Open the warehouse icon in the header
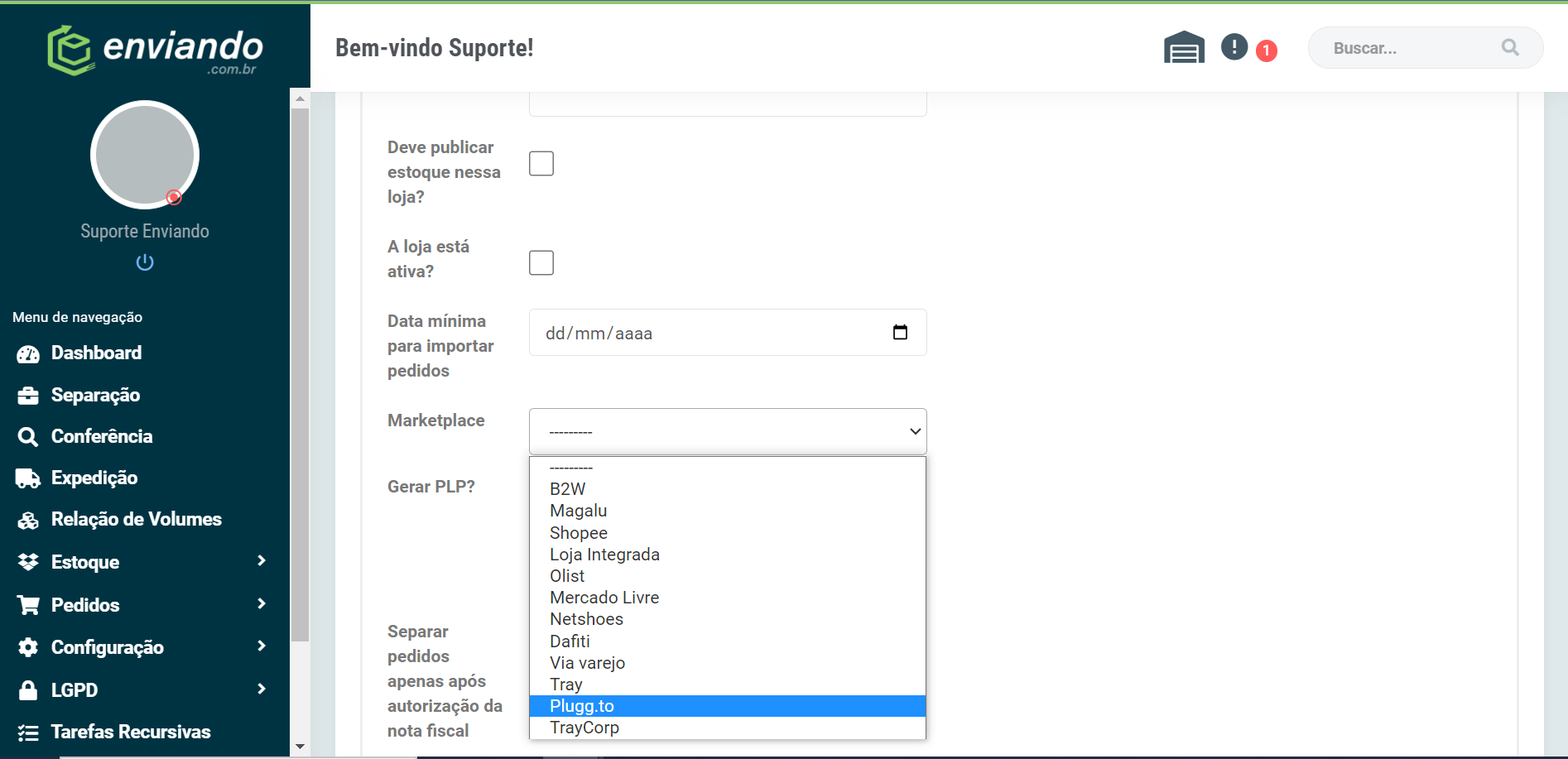Screen dimensions: 1568x759 1184,47
